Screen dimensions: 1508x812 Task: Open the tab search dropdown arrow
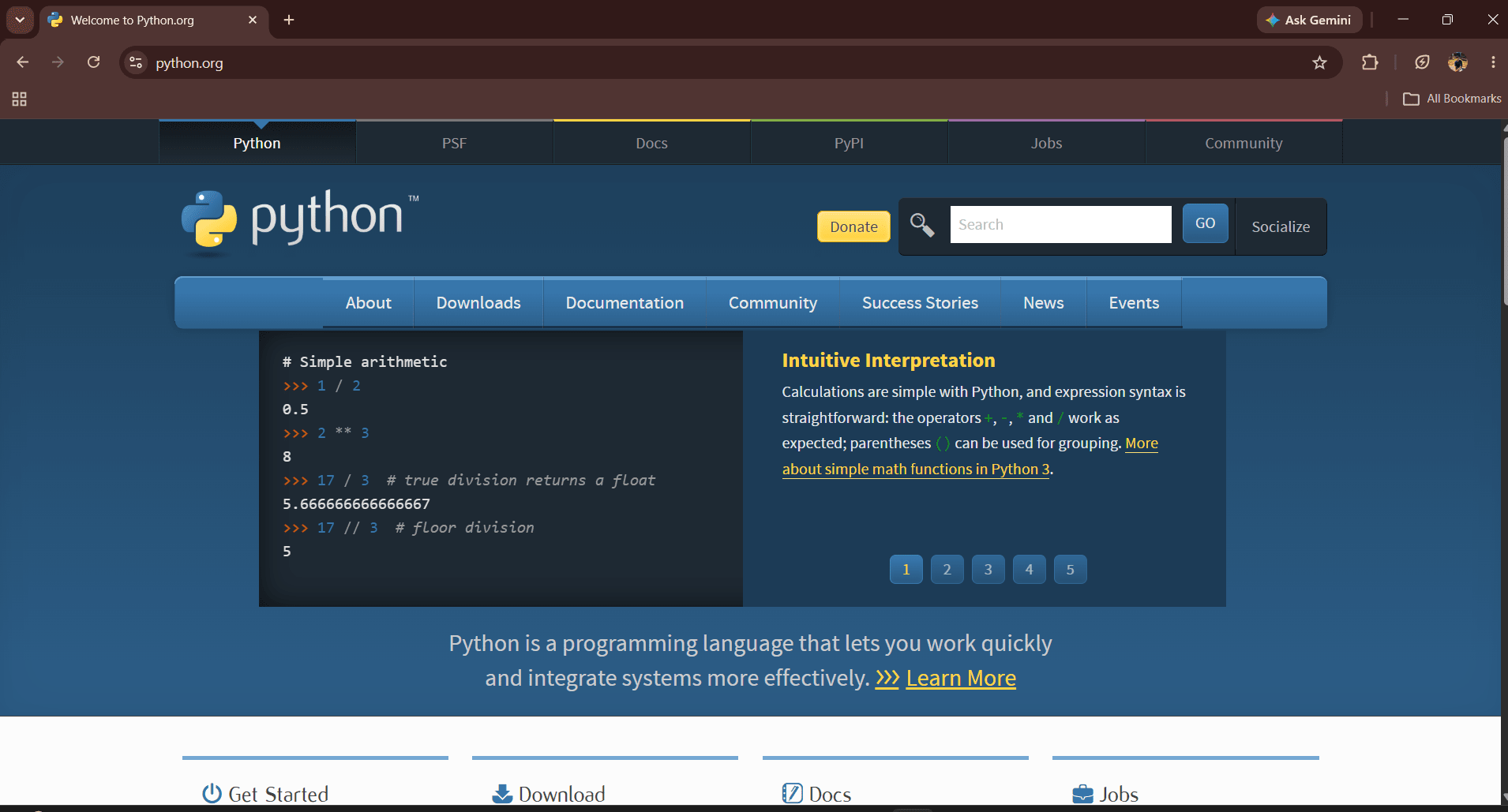coord(20,20)
